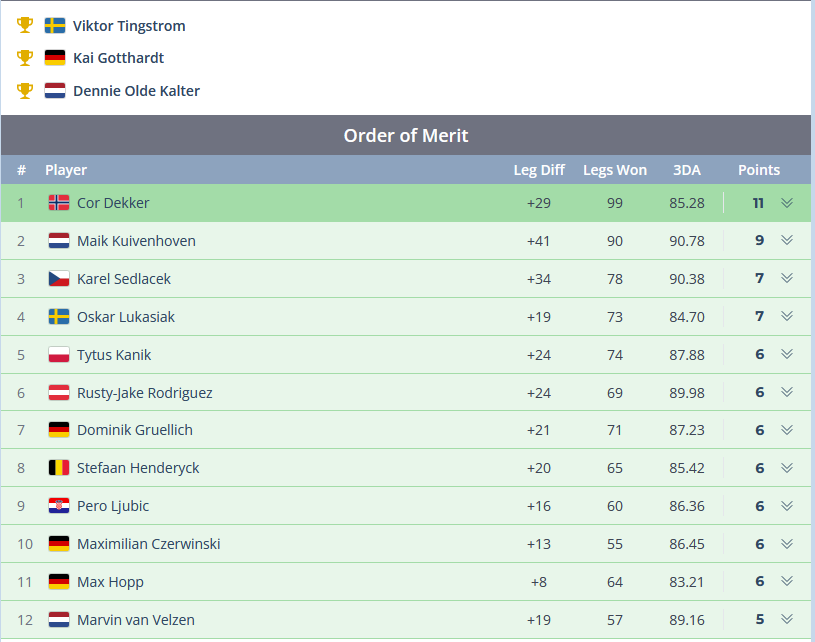
Task: Click the trophy icon beside Viktor Tingstrom
Action: [25, 25]
